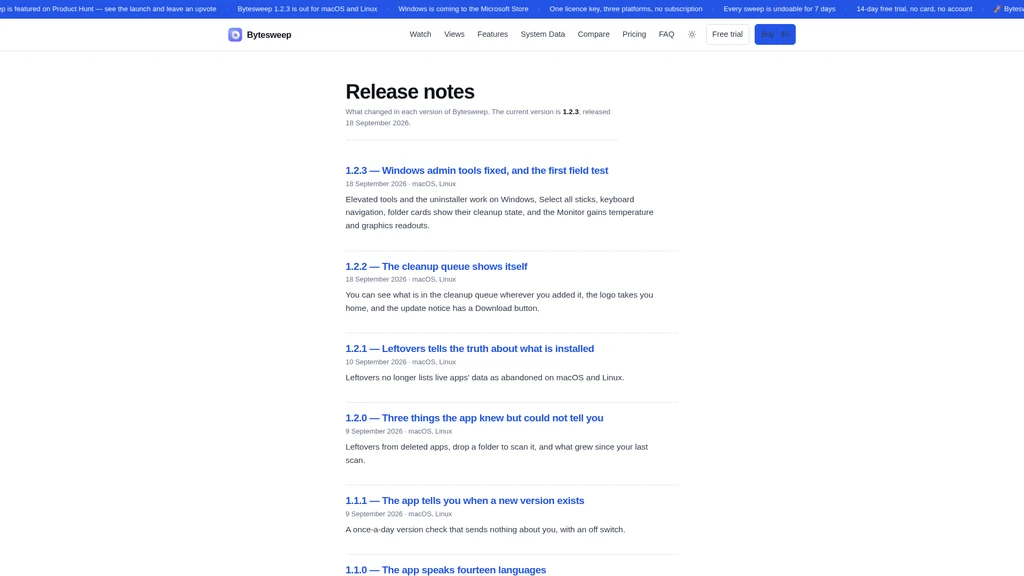The image size is (1024, 576).
Task: Click the bold '1.2.3' current version text
Action: tap(571, 112)
